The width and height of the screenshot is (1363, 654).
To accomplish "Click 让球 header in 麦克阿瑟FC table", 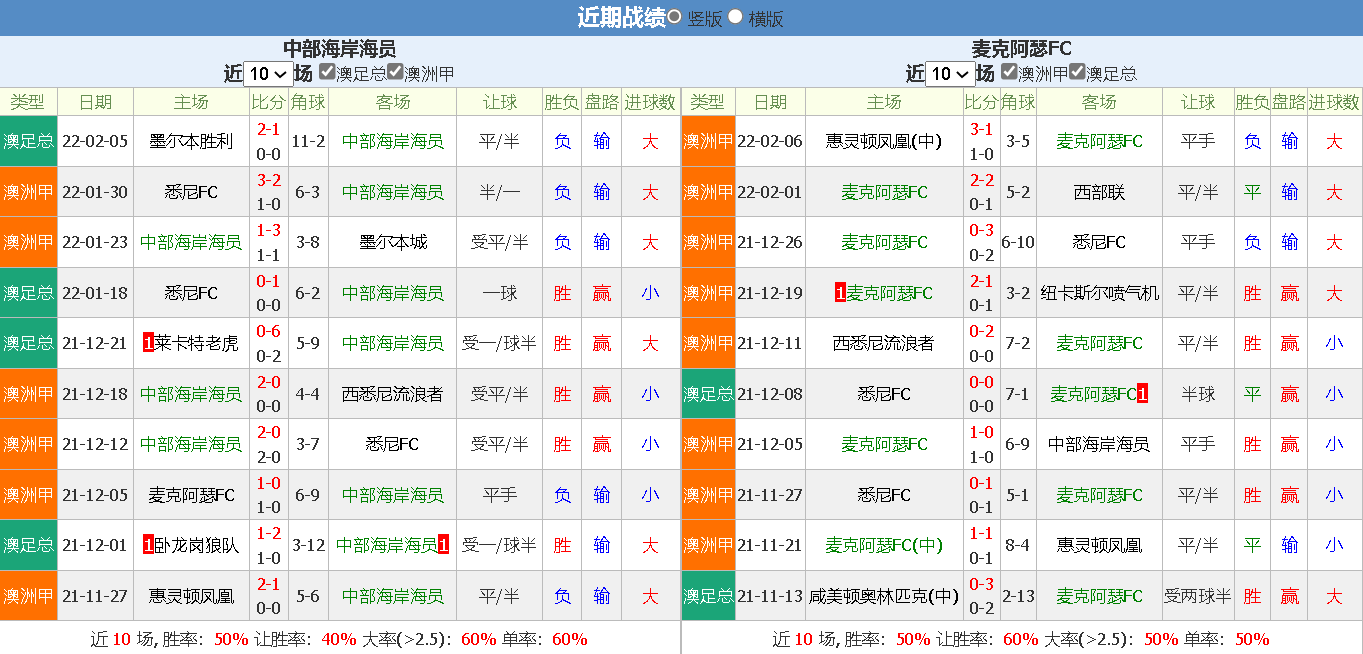I will click(1198, 102).
